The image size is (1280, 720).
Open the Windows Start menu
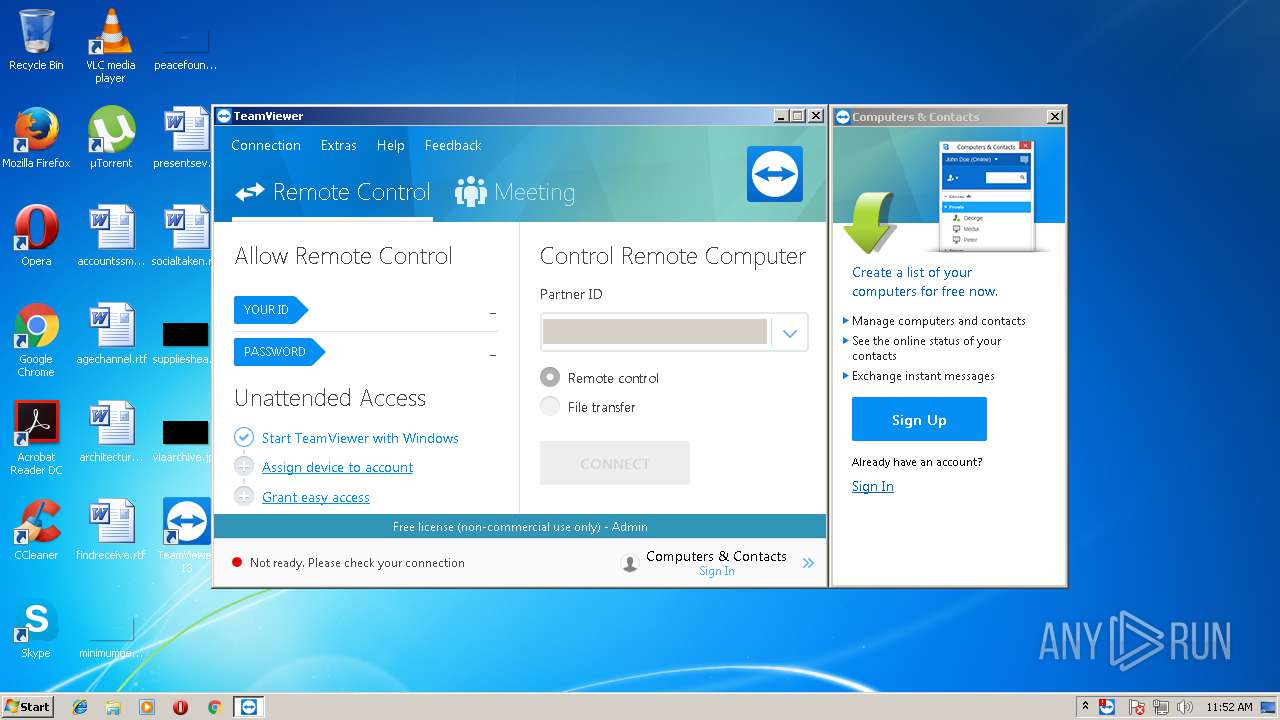pyautogui.click(x=27, y=707)
